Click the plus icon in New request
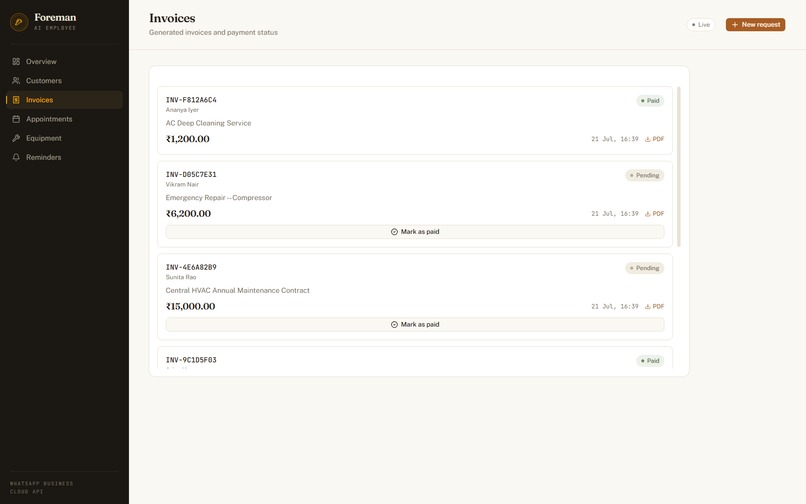Viewport: 806px width, 504px height. [735, 25]
